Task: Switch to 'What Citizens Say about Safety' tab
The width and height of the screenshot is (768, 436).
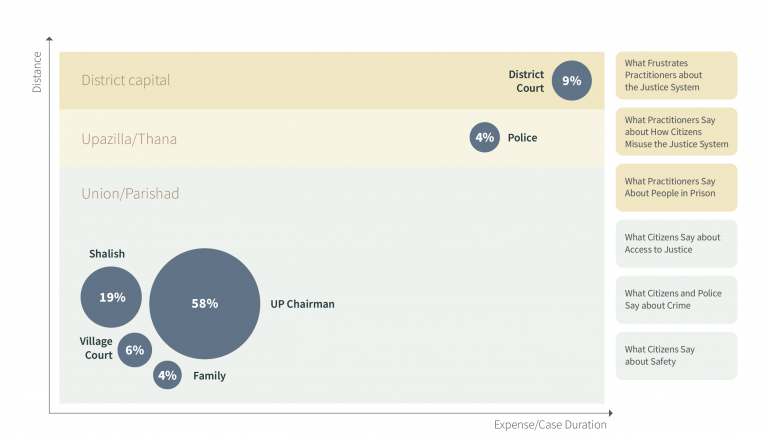Action: [x=676, y=355]
